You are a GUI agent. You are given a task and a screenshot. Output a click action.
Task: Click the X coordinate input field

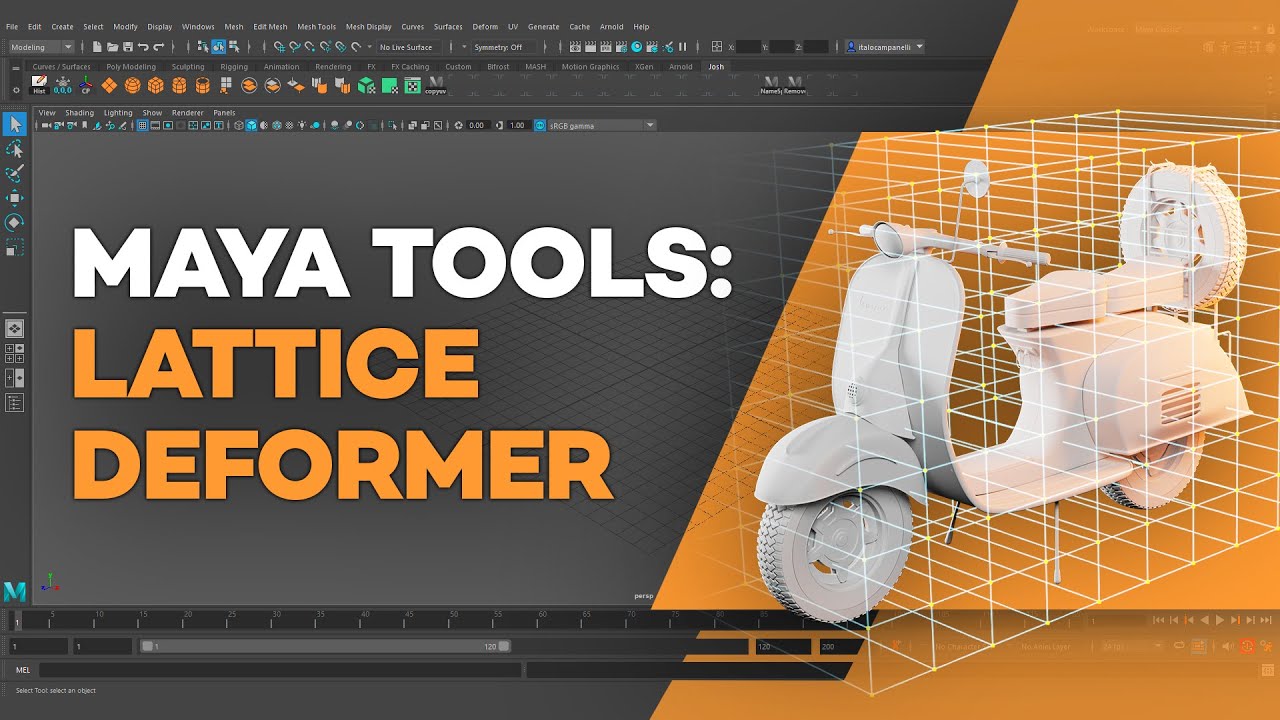[x=750, y=47]
